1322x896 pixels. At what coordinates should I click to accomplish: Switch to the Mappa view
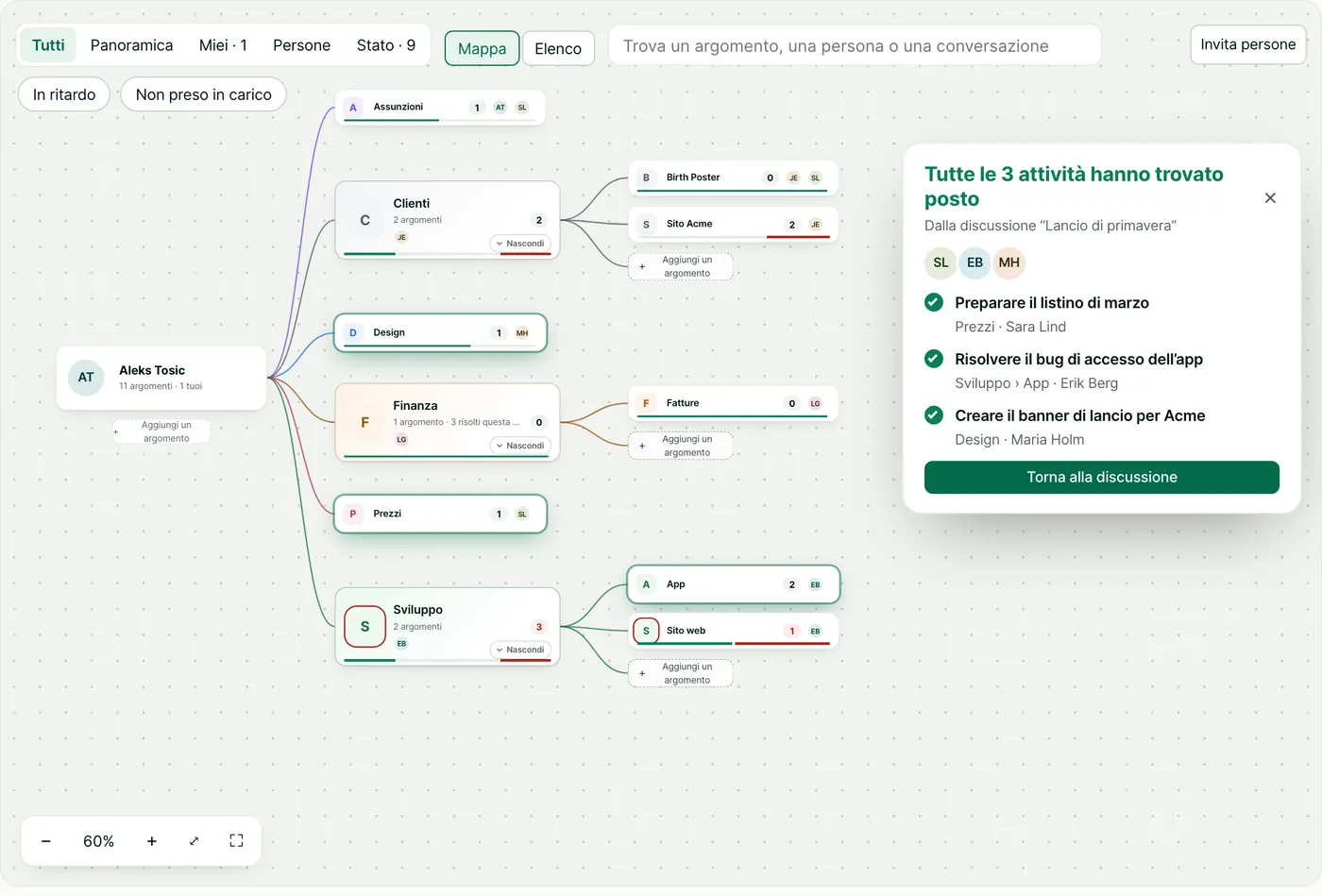pyautogui.click(x=482, y=49)
